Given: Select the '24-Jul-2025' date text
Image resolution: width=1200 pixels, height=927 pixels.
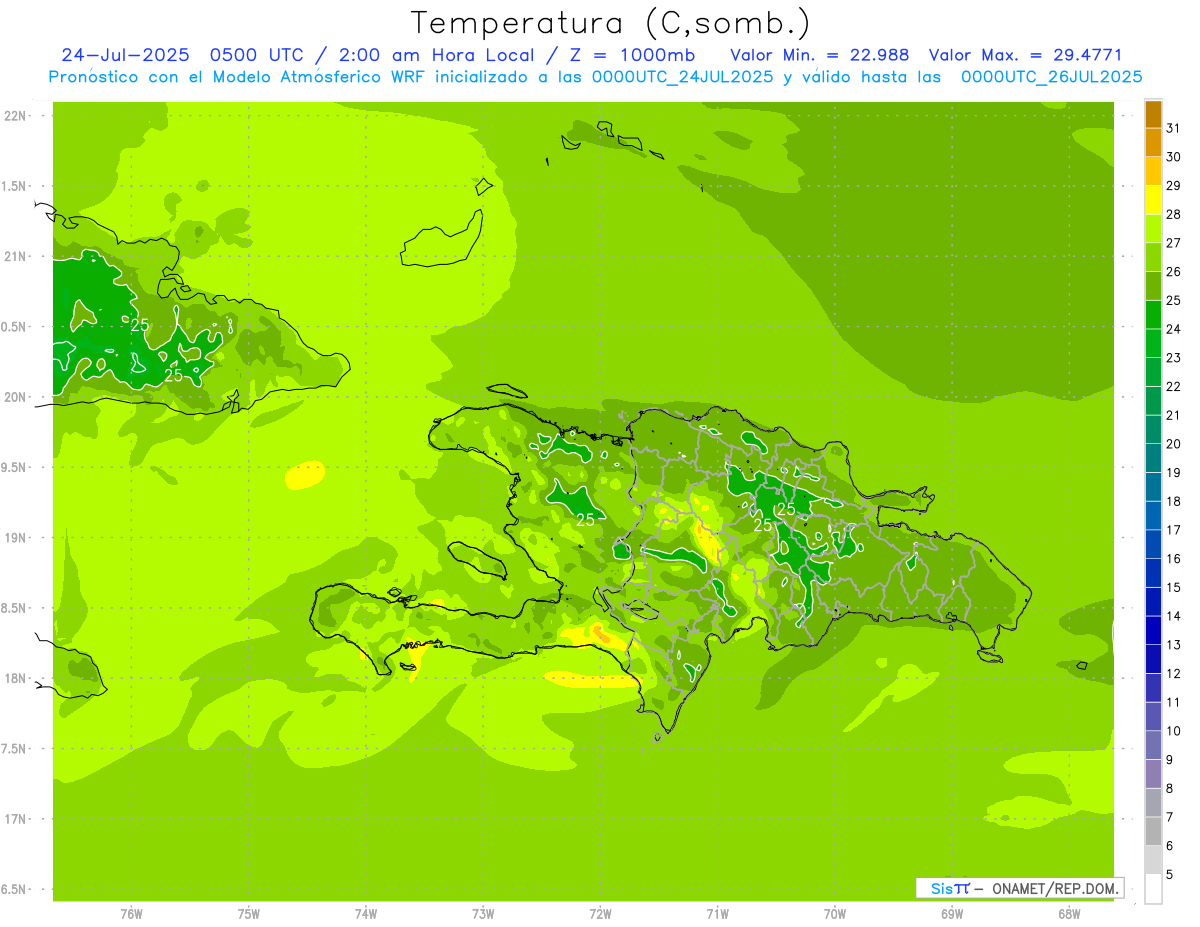Looking at the screenshot, I should (x=125, y=55).
